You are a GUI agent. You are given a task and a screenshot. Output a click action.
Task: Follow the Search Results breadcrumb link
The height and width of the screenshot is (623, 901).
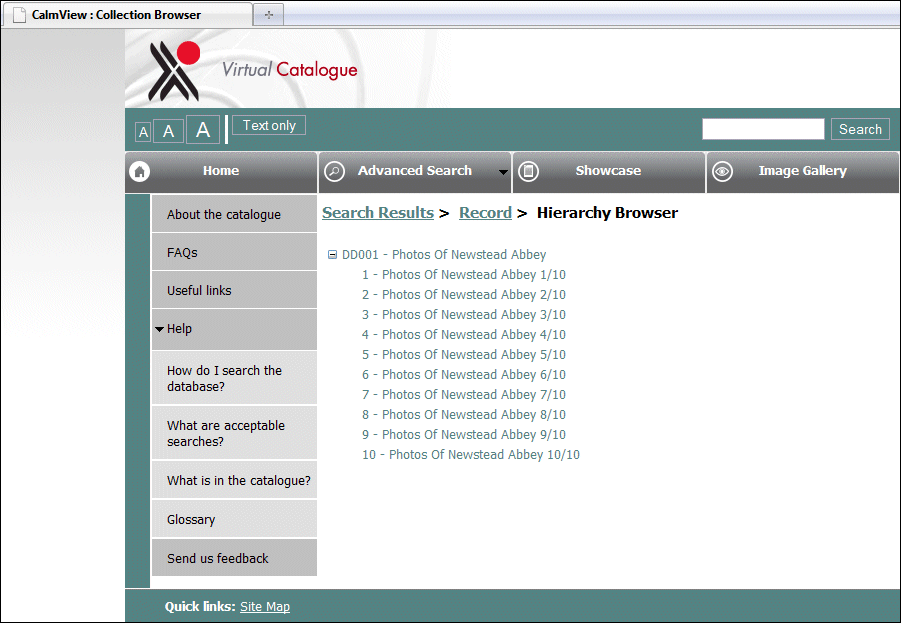tap(378, 212)
